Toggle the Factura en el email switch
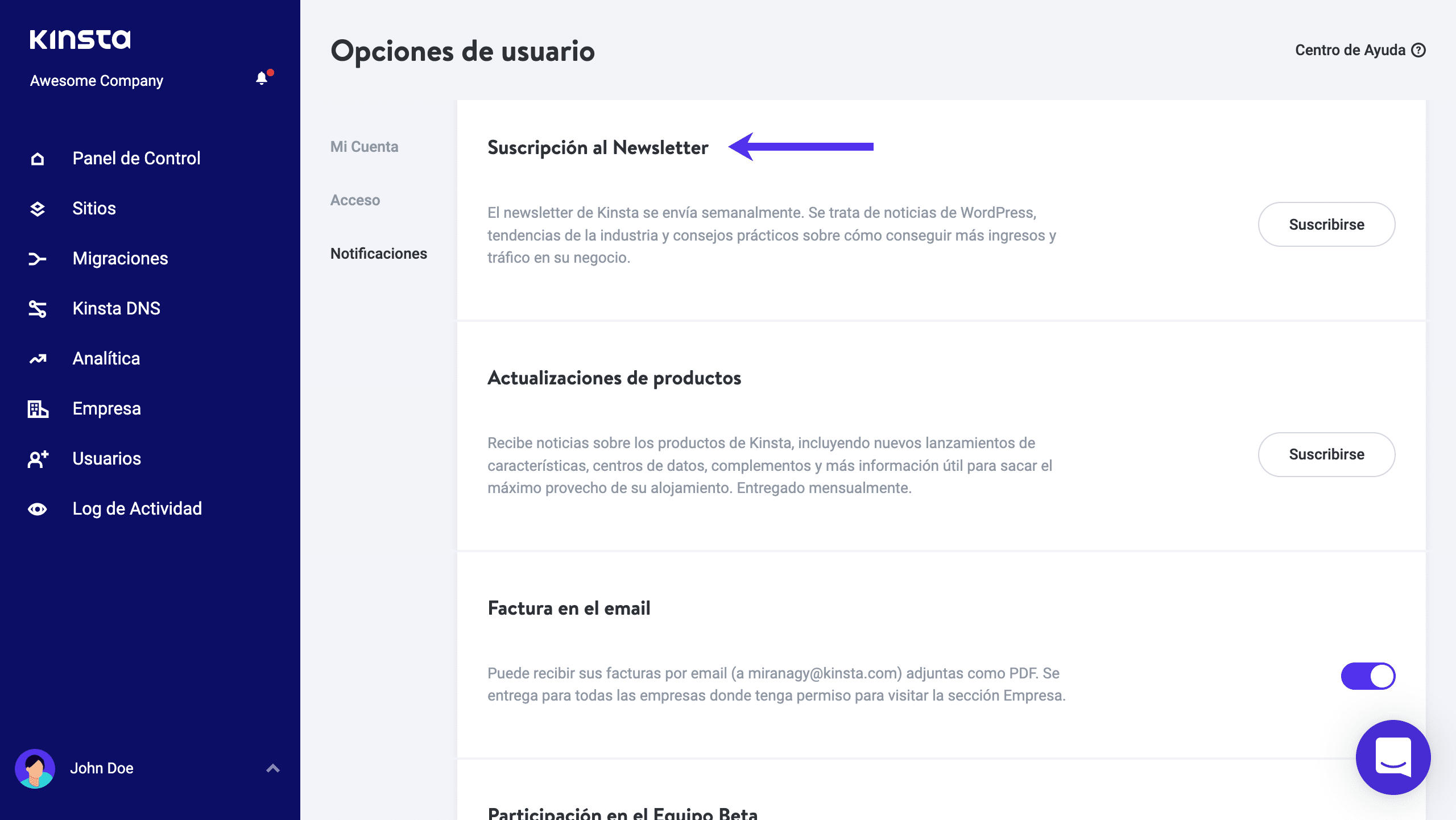The width and height of the screenshot is (1456, 820). pos(1368,676)
